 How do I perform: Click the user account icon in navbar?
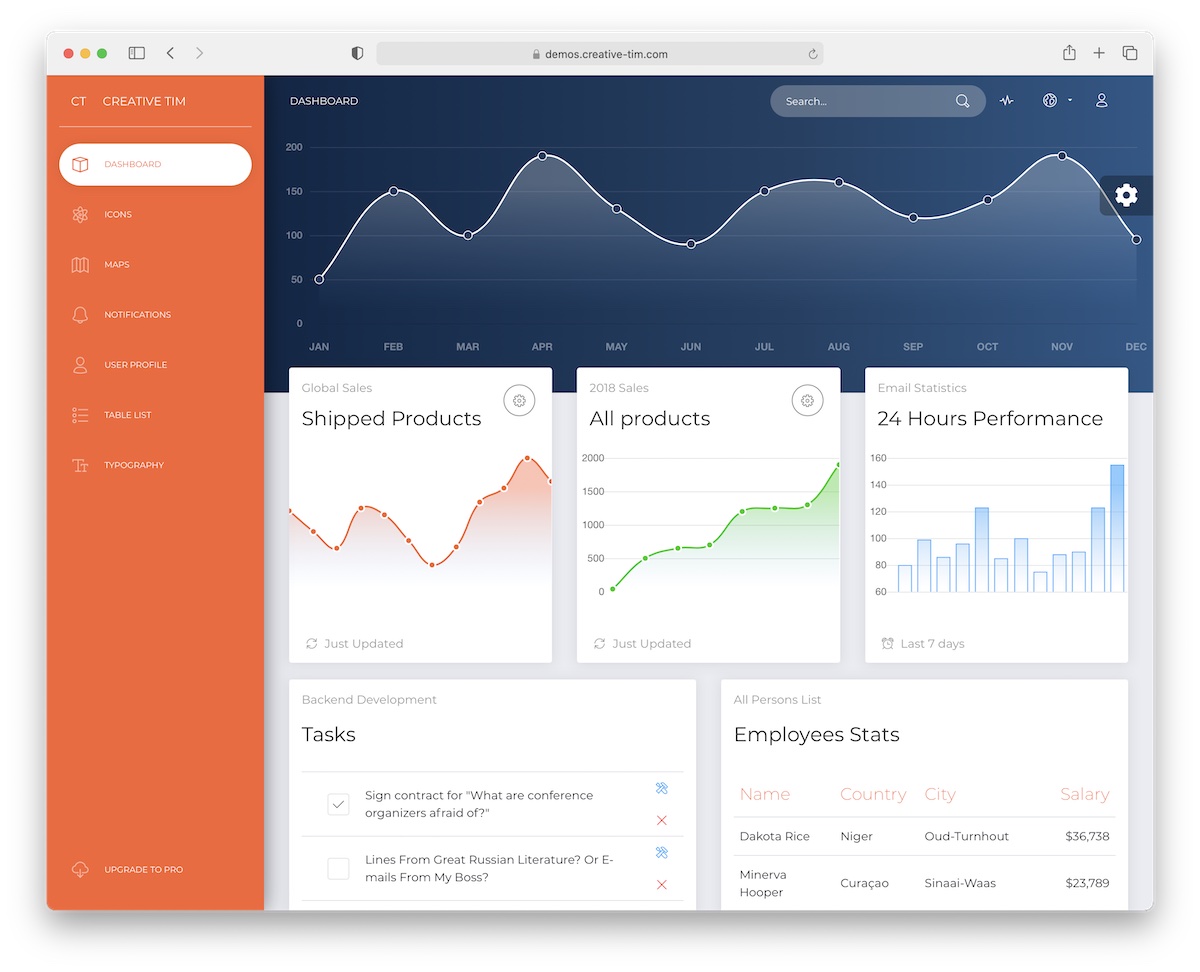coord(1102,101)
